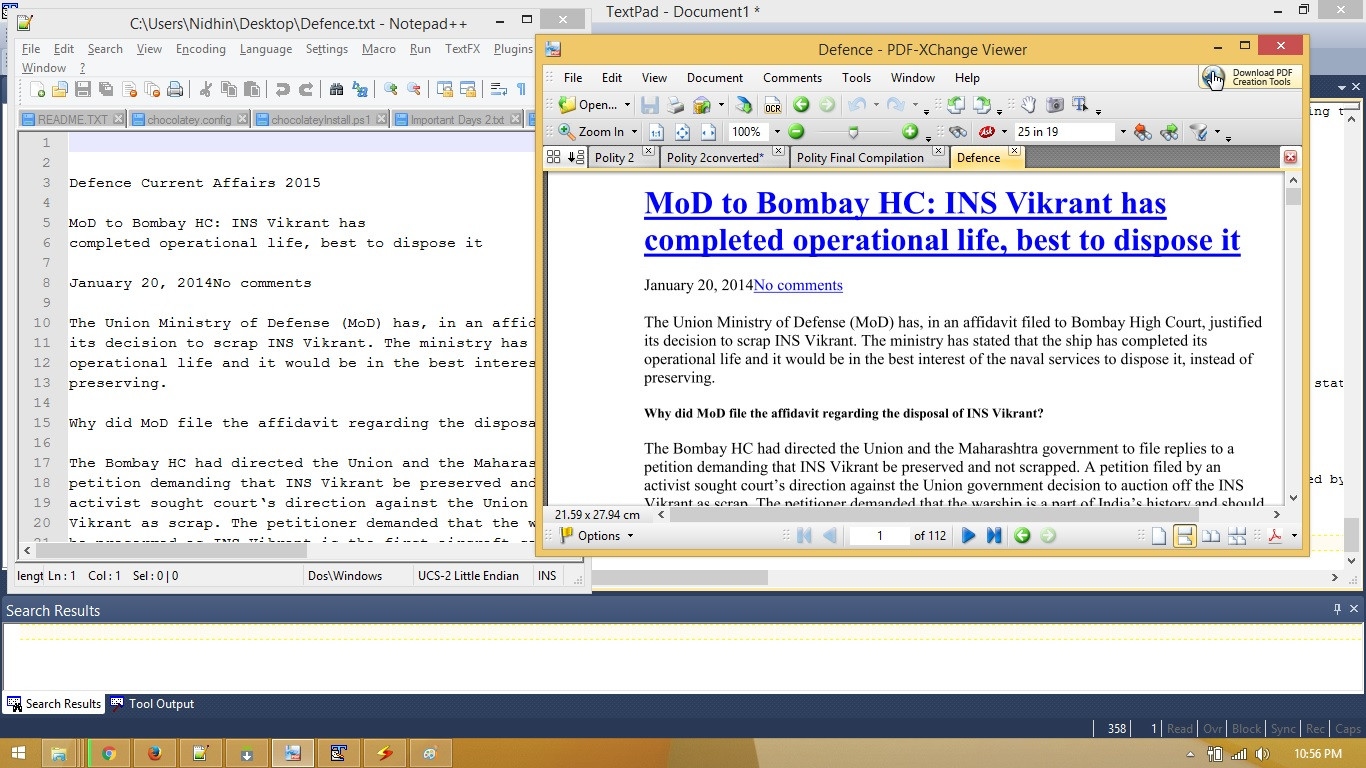Click the Notepad++ print icon
Viewport: 1366px width, 768px height.
175,89
